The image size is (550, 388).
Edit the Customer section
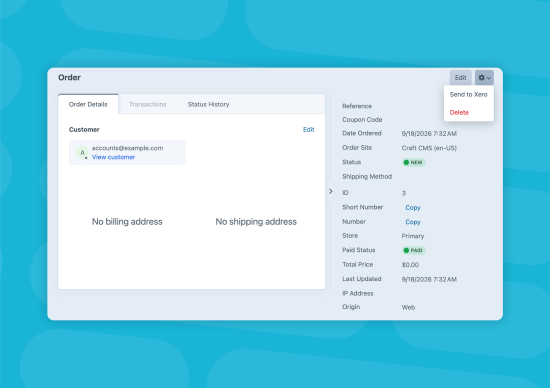pos(309,129)
